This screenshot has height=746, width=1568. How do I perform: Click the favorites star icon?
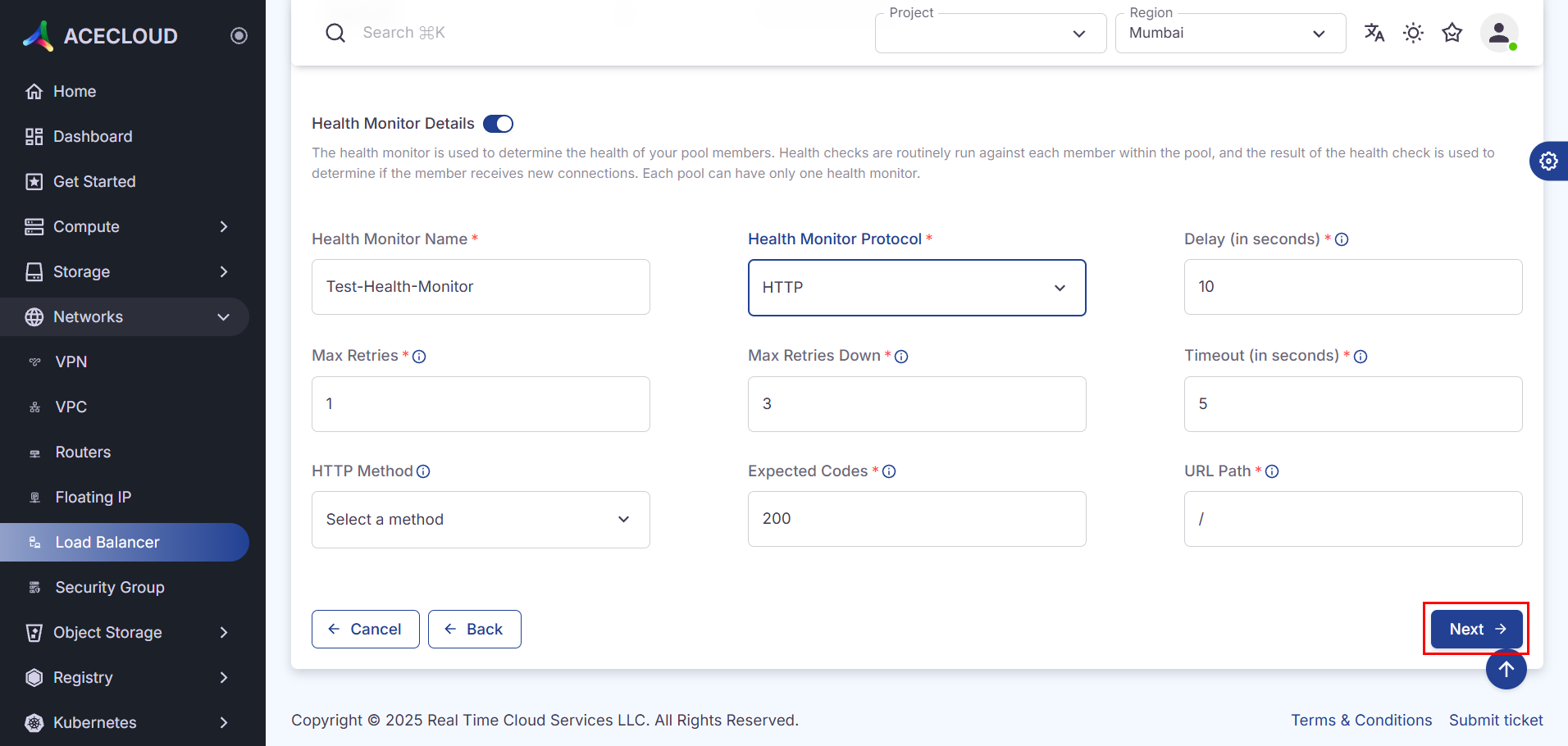1452,33
